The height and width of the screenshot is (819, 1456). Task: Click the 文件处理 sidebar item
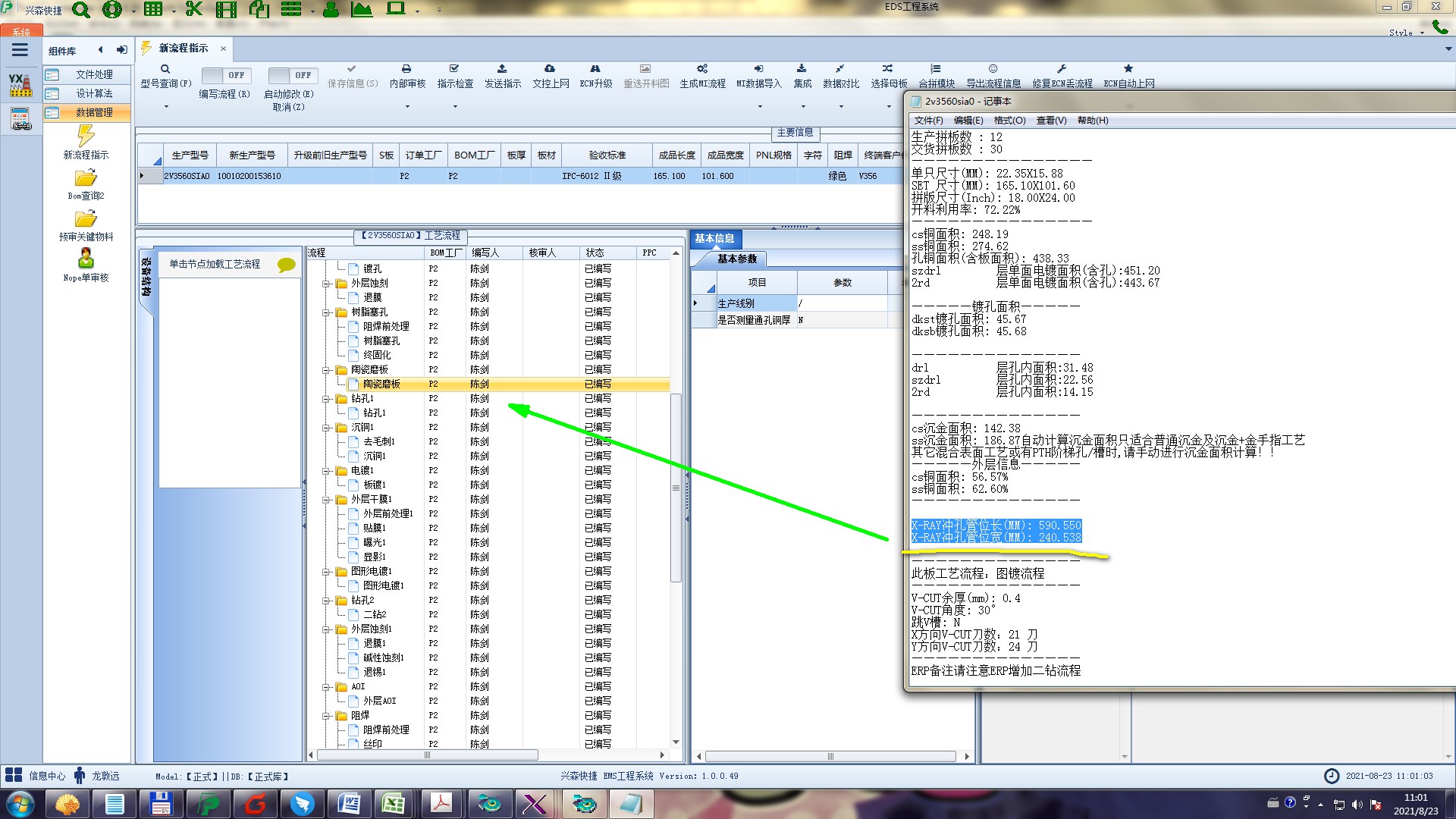click(93, 74)
